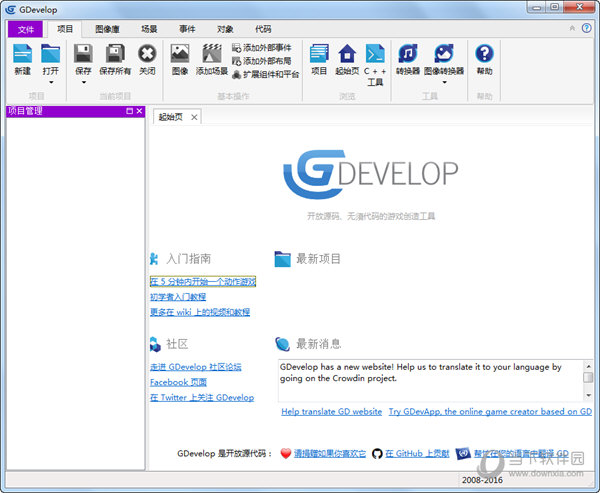This screenshot has height=493, width=600.
Task: Click the GDevelop title bar app icon
Action: pos(10,9)
